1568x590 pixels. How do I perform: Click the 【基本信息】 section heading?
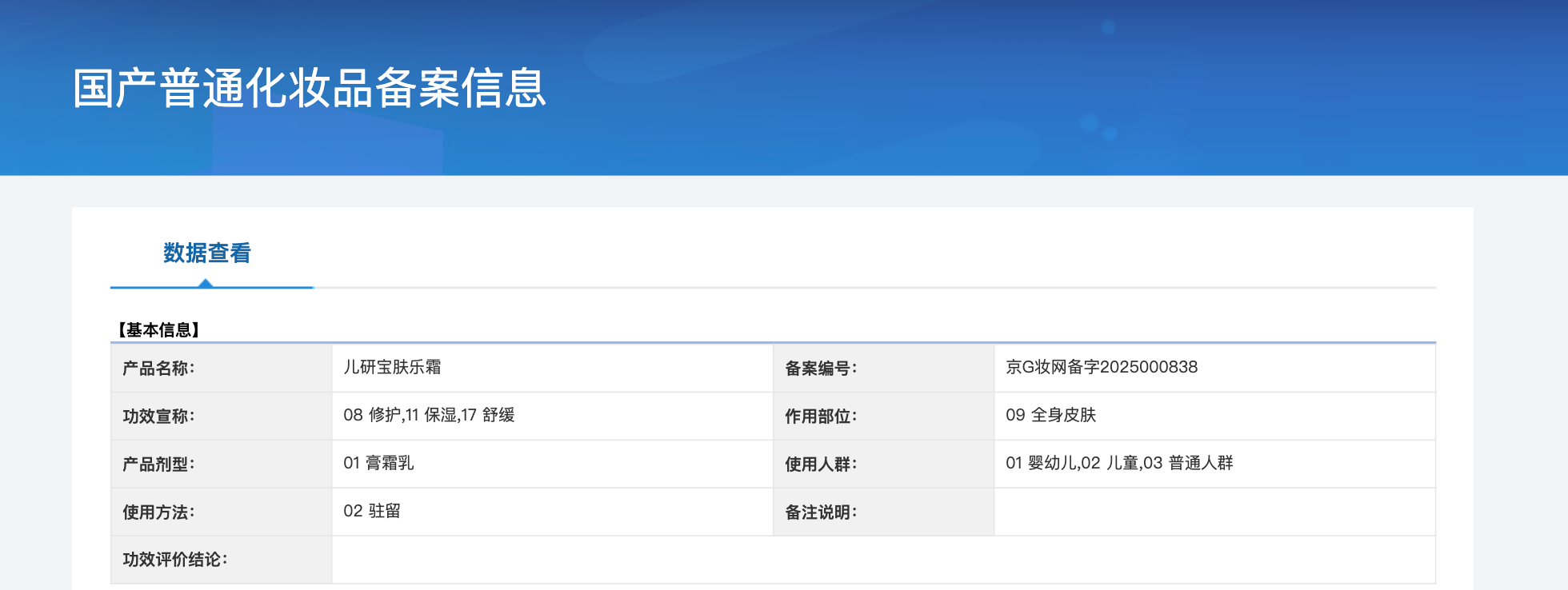pyautogui.click(x=158, y=330)
